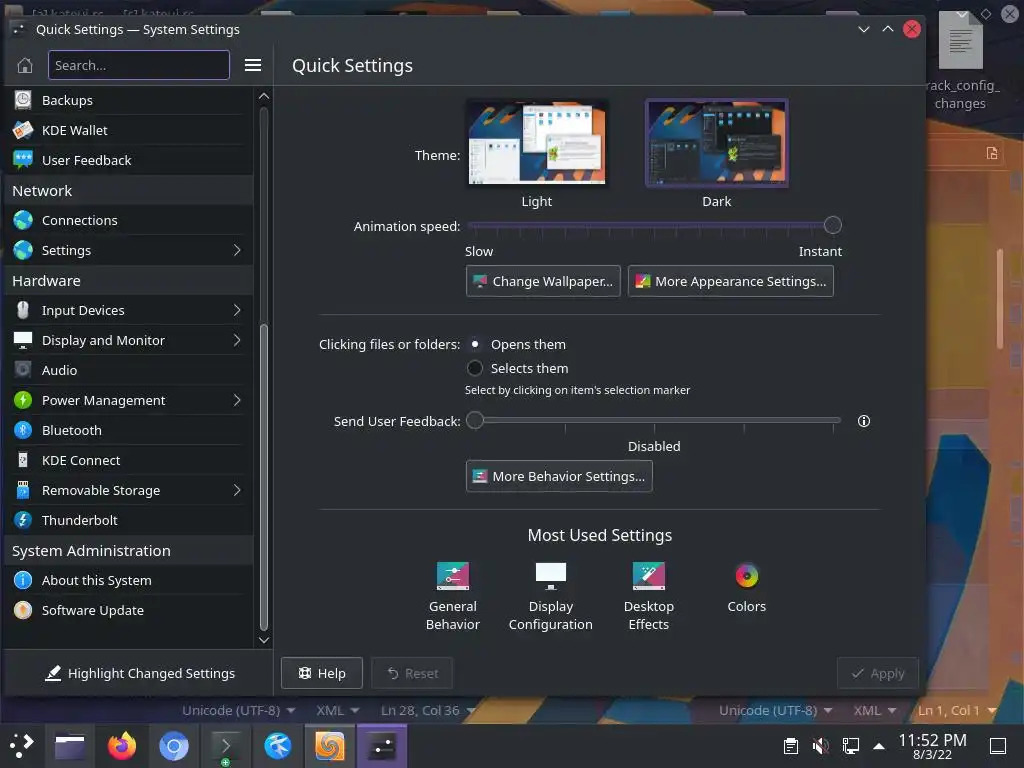1024x768 pixels.
Task: Open Ln 1, Col 1 position indicator
Action: [957, 710]
